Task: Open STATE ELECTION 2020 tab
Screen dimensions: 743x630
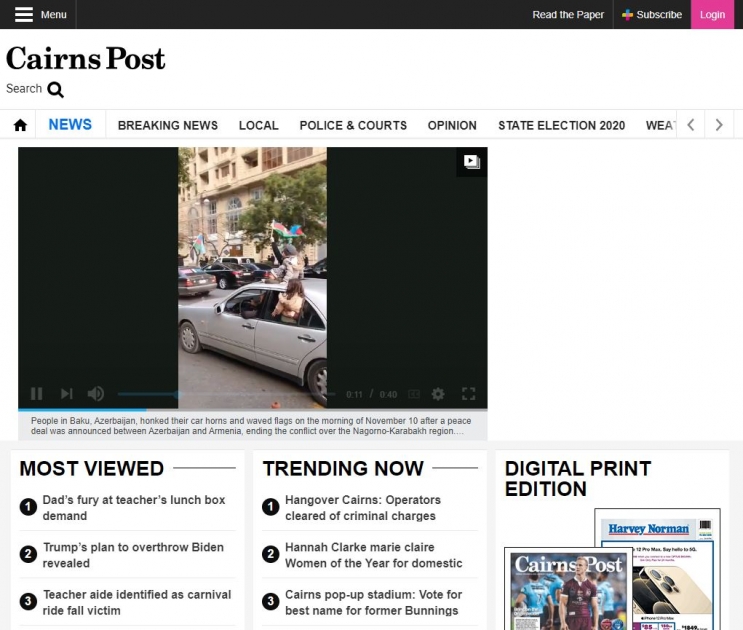Action: [562, 126]
